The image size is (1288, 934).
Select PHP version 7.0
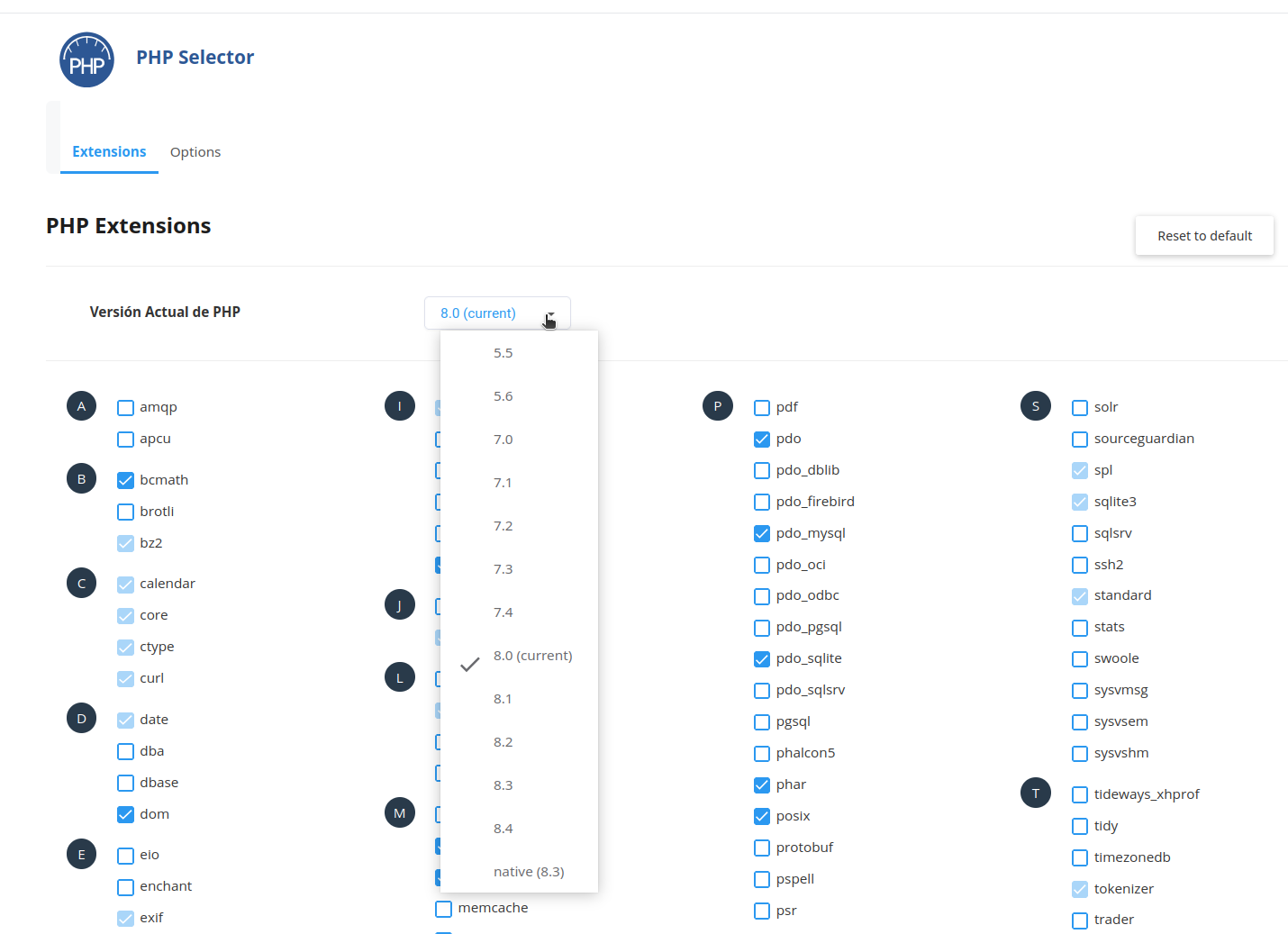(519, 440)
